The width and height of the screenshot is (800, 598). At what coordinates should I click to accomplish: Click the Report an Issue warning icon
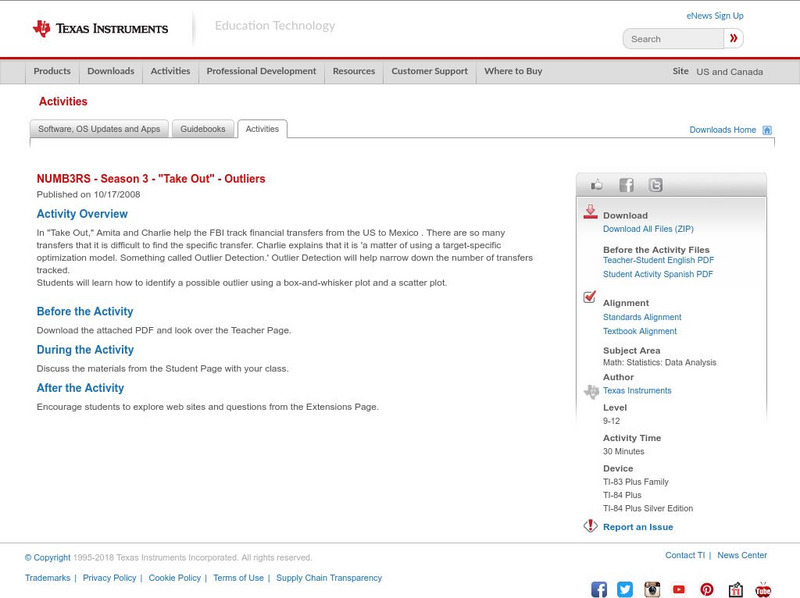pyautogui.click(x=590, y=526)
